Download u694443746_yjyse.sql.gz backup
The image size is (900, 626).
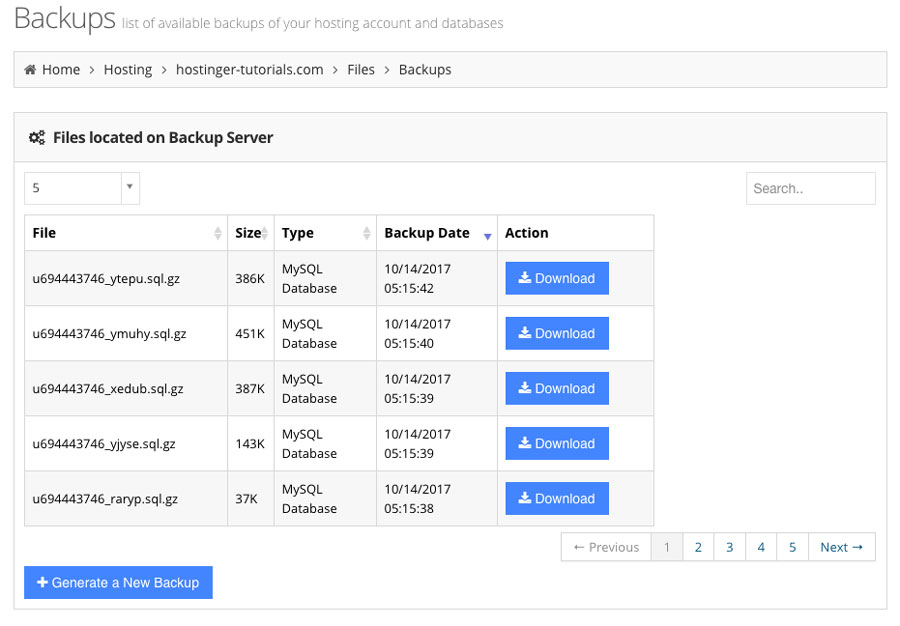click(557, 444)
